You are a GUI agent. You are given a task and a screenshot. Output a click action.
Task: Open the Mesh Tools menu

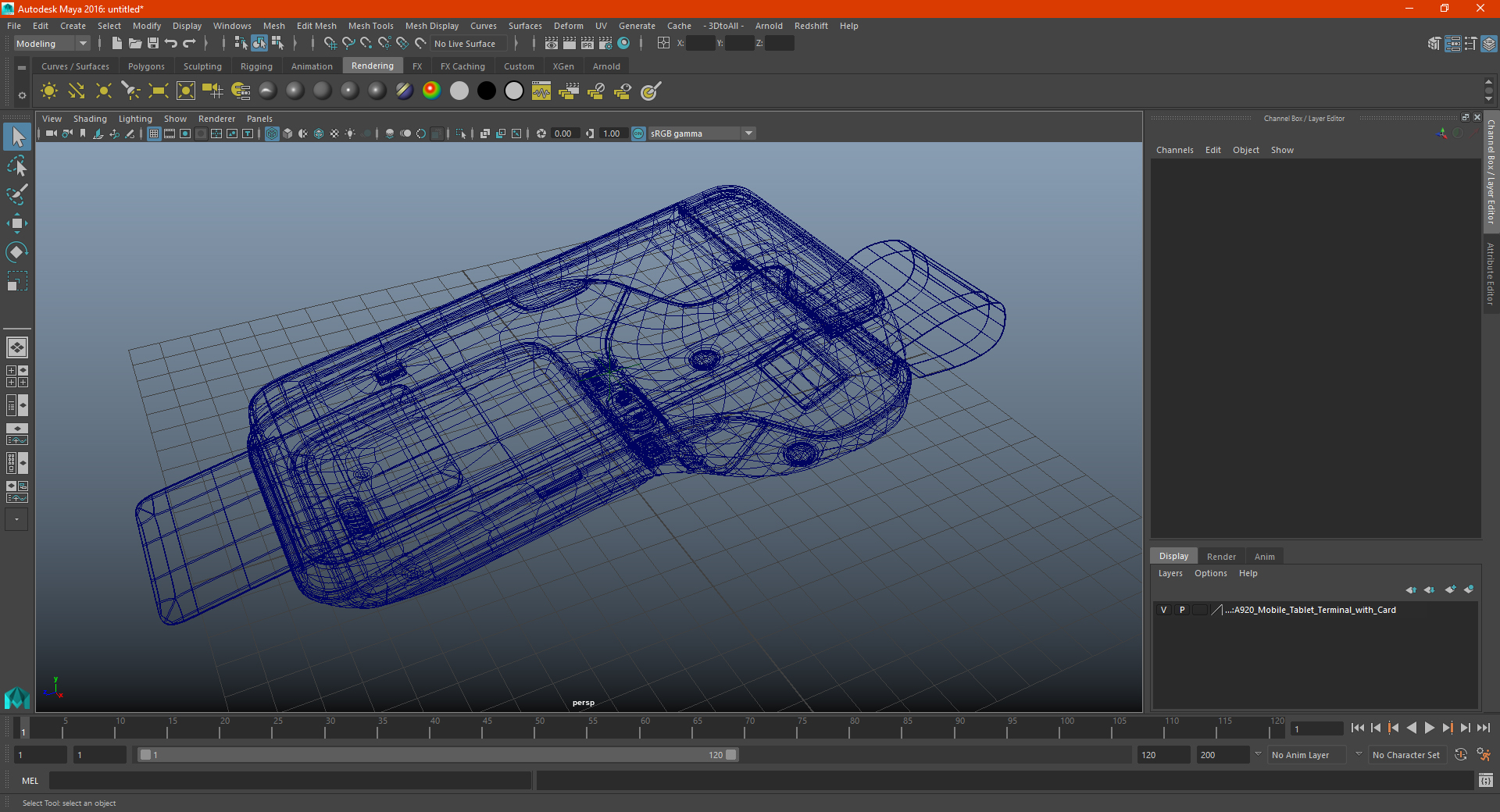coord(370,26)
